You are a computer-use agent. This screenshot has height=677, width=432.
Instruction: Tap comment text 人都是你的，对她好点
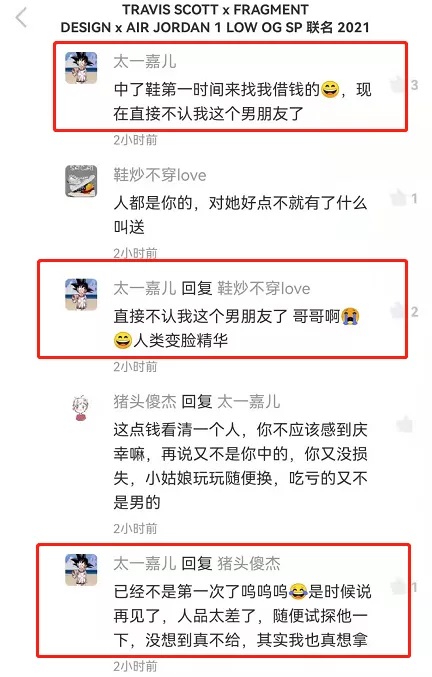tap(240, 215)
